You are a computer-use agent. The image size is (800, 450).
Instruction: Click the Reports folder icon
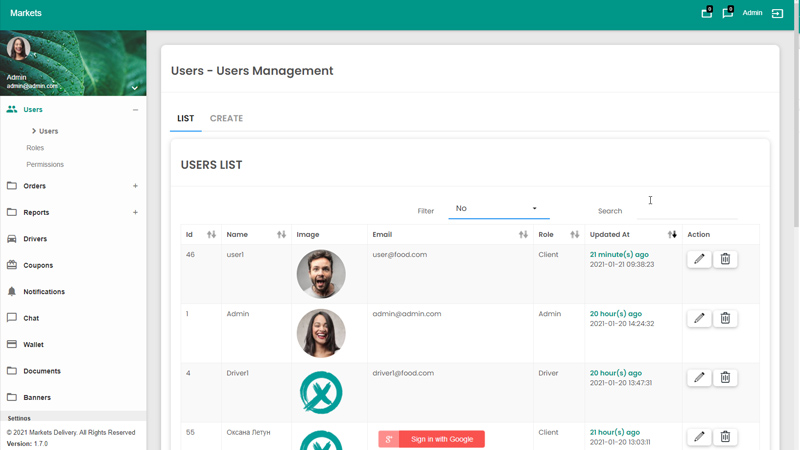pos(12,212)
